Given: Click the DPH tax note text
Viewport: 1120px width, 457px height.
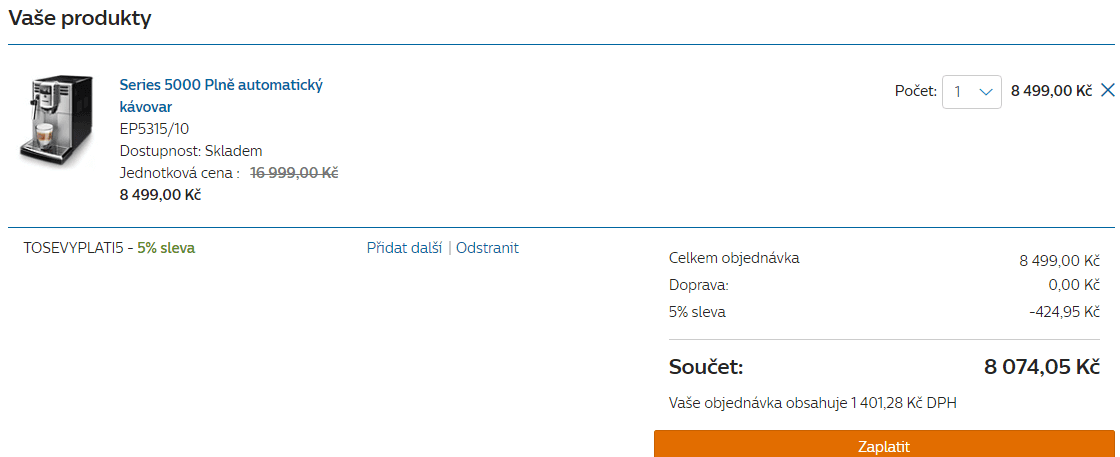Looking at the screenshot, I should click(x=813, y=403).
